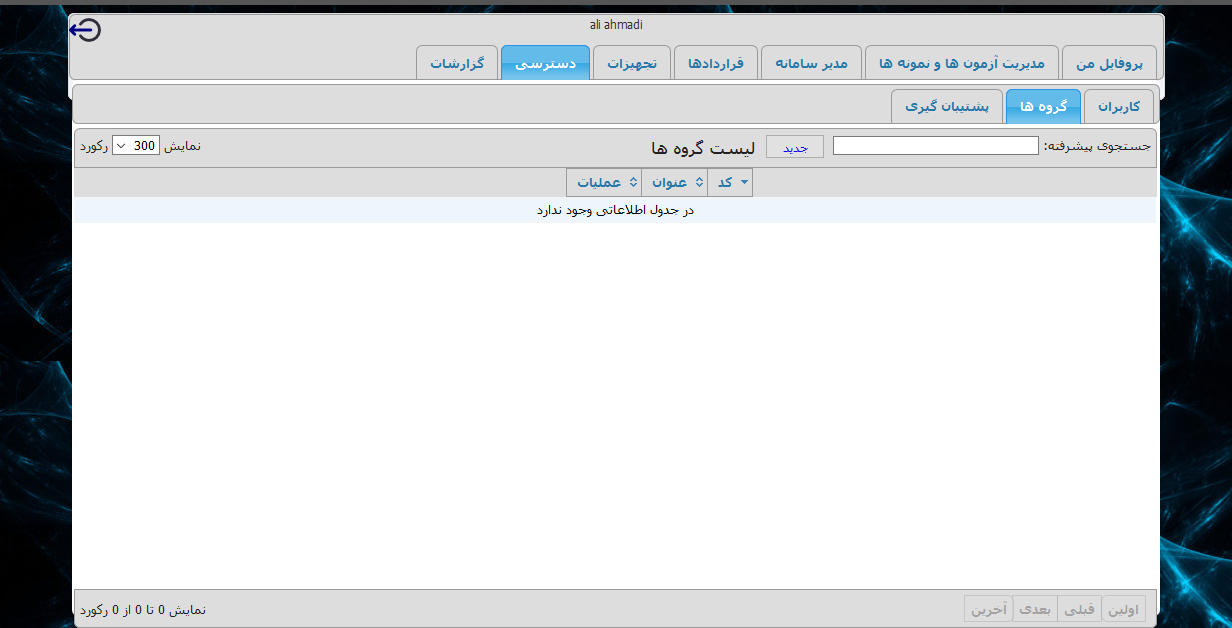1232x628 pixels.
Task: Click the advanced search input field
Action: 935,146
